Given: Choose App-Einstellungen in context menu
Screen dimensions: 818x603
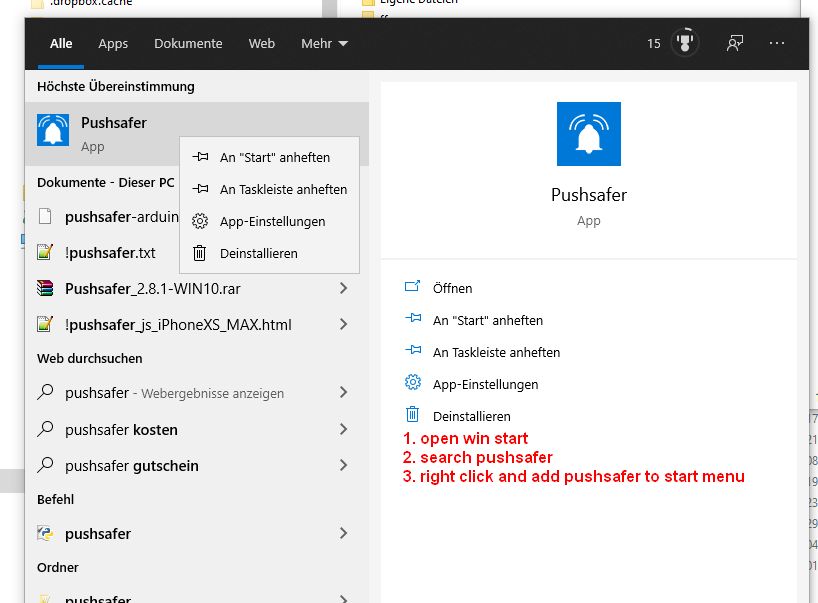Looking at the screenshot, I should [269, 221].
